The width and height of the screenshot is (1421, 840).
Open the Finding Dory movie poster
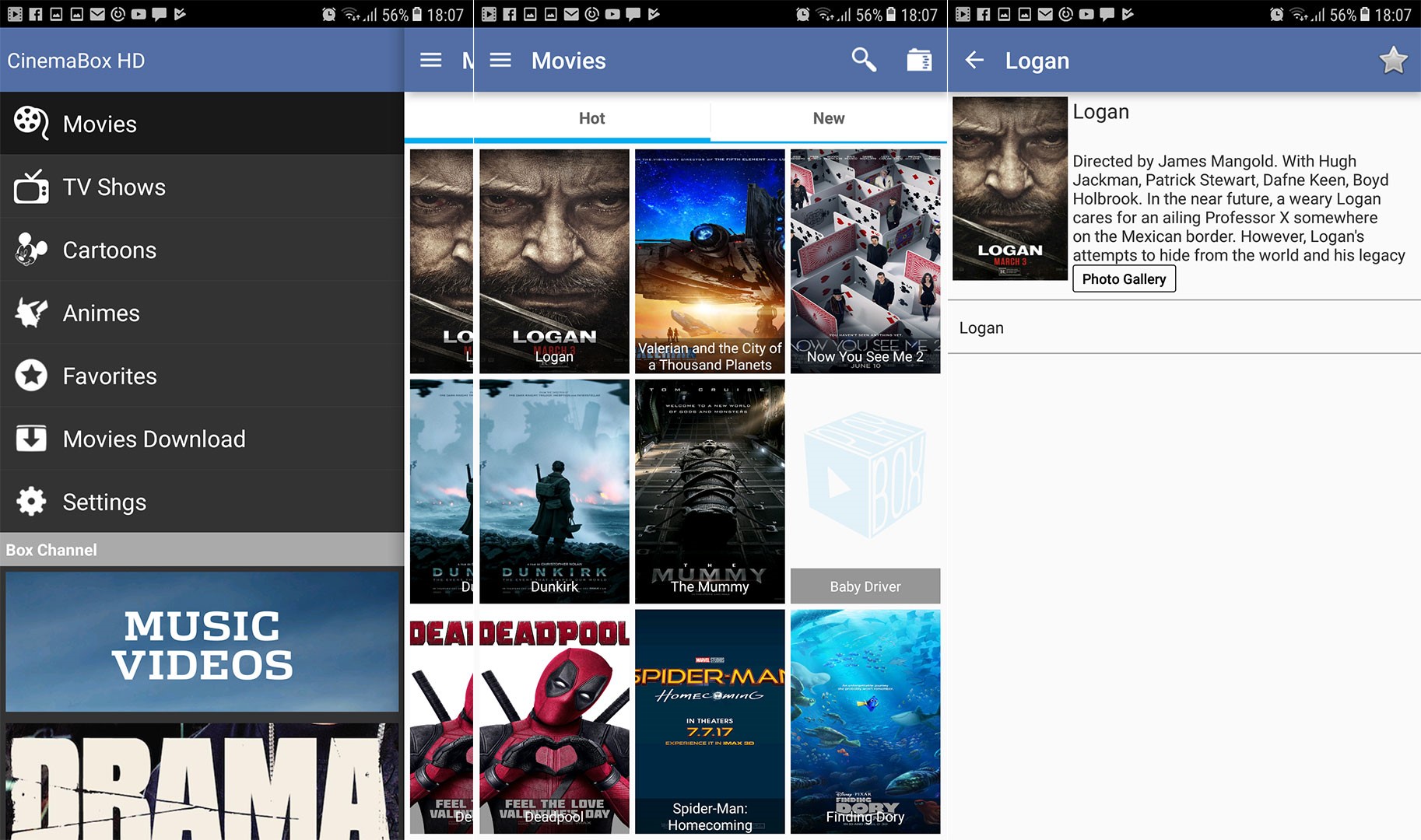(x=865, y=722)
